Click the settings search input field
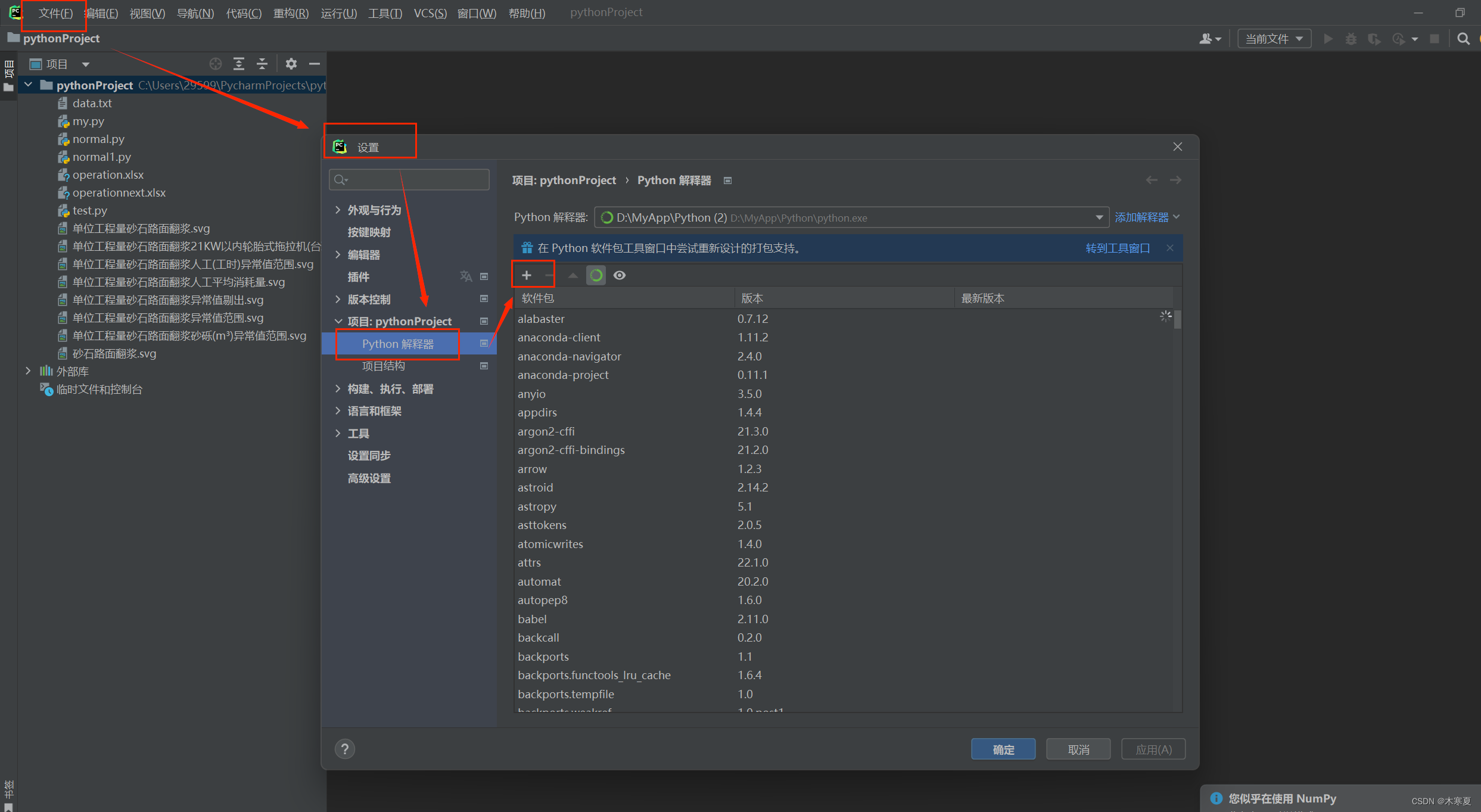1481x812 pixels. point(409,179)
